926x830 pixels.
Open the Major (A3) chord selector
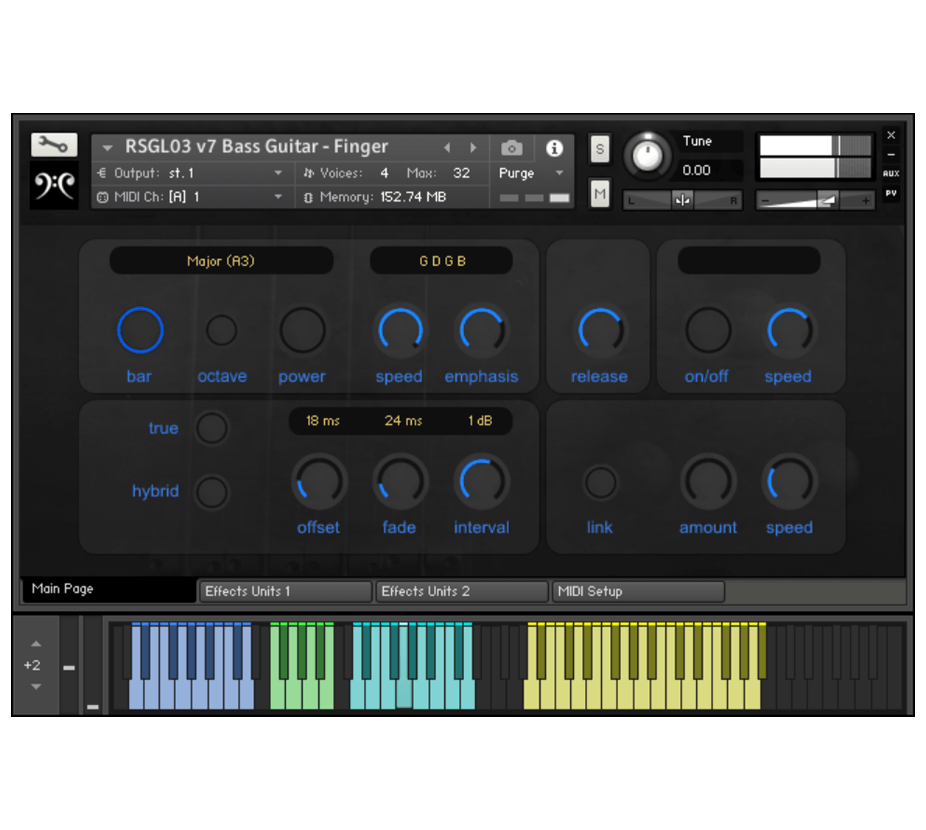tap(221, 261)
